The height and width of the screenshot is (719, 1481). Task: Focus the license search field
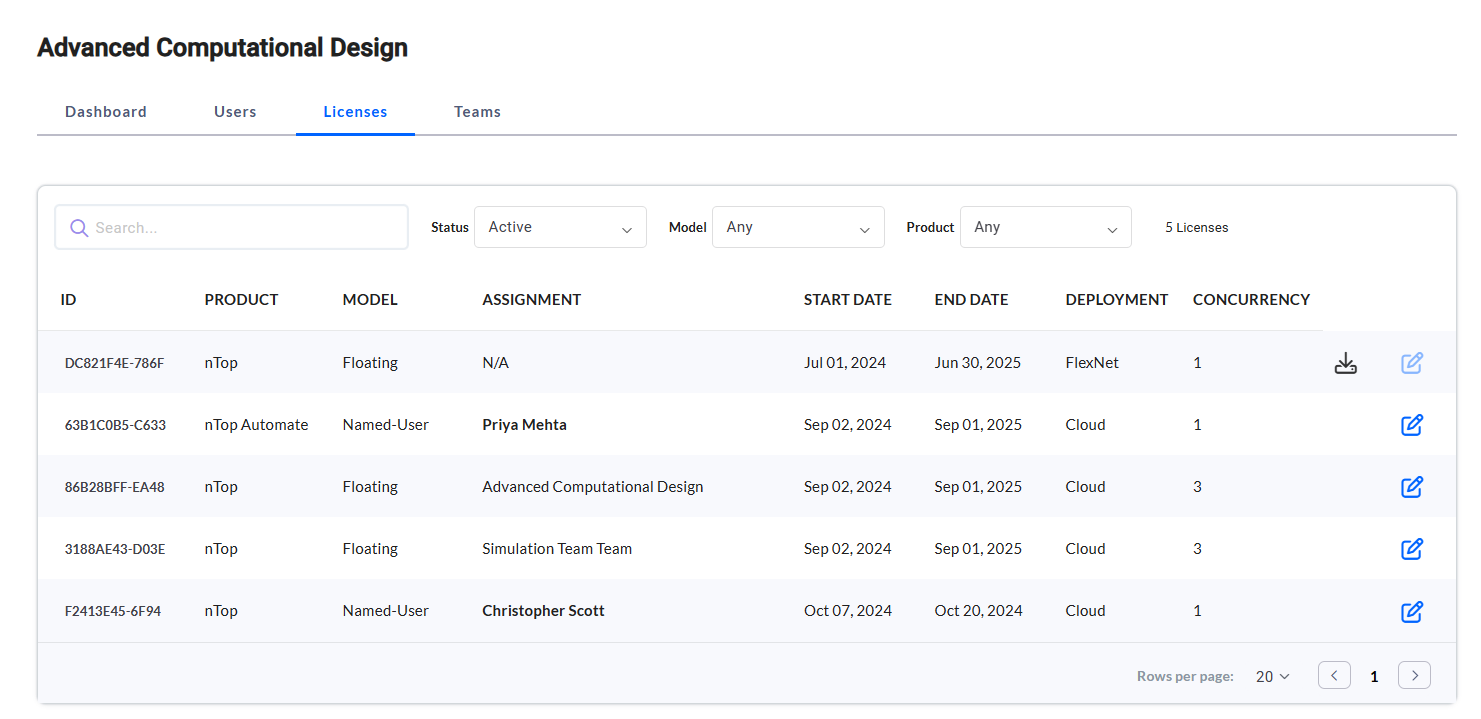click(x=231, y=227)
